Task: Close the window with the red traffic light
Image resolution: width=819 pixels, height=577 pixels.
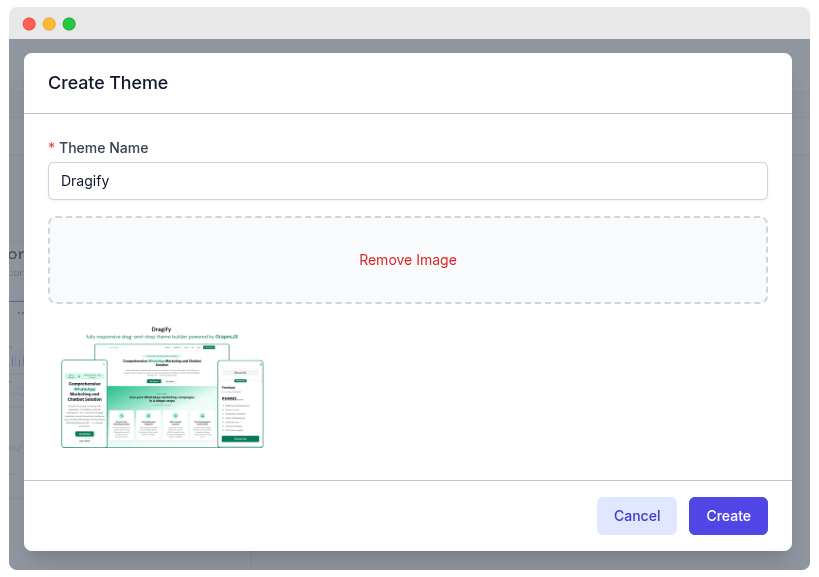Action: pos(29,23)
